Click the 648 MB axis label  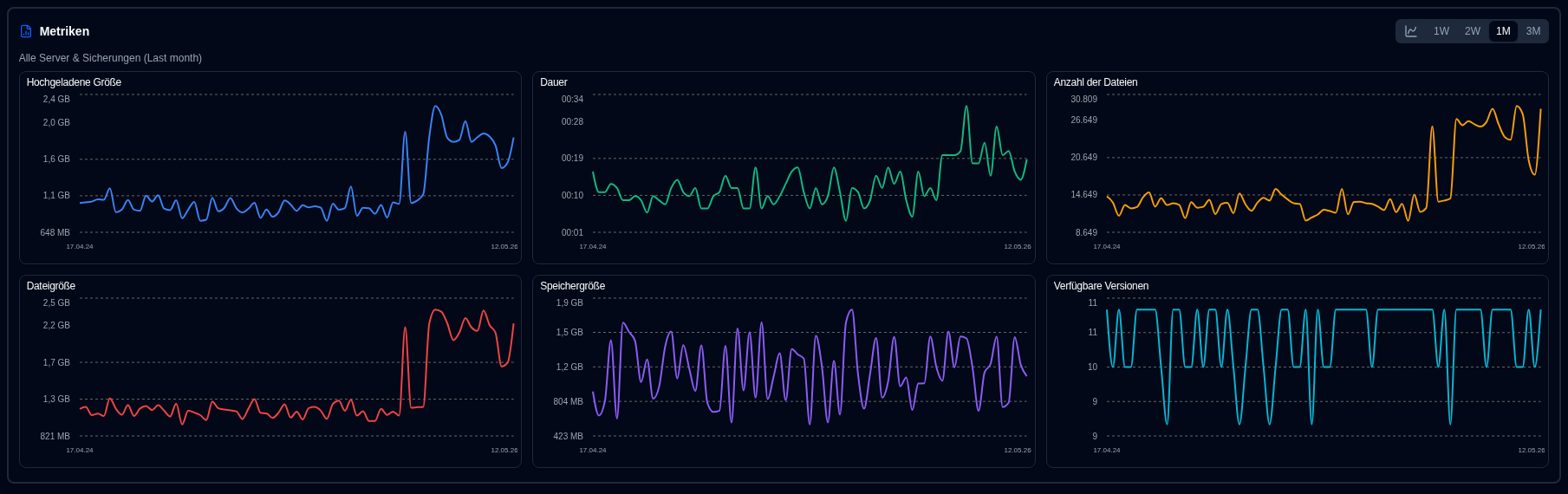(x=55, y=233)
